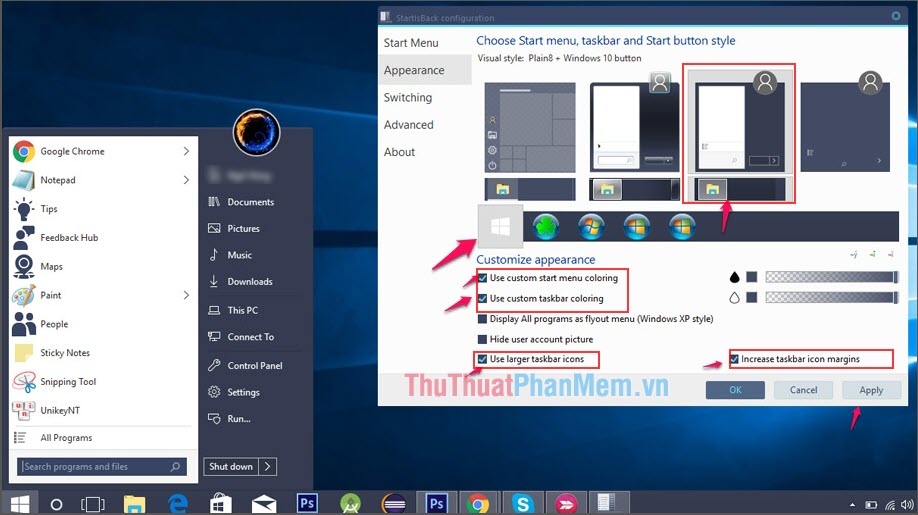Click the volume icon in the system tray
The width and height of the screenshot is (918, 515).
click(907, 504)
